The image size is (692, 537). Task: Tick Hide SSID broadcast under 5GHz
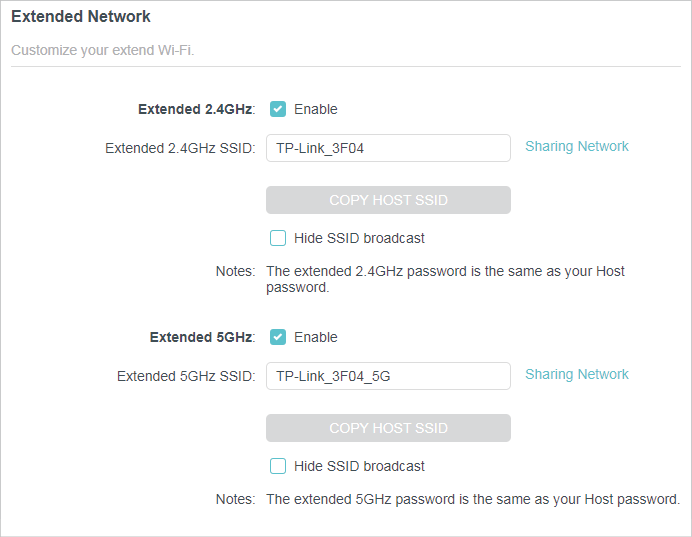278,466
